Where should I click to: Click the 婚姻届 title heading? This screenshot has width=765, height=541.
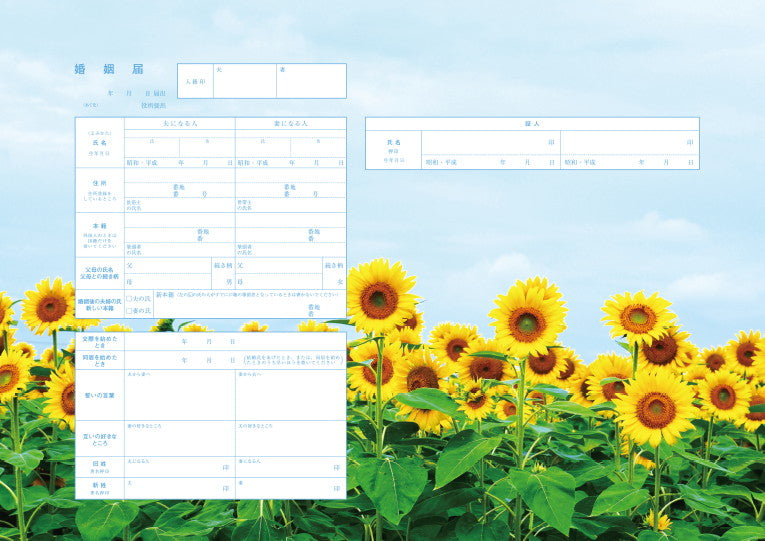point(109,69)
